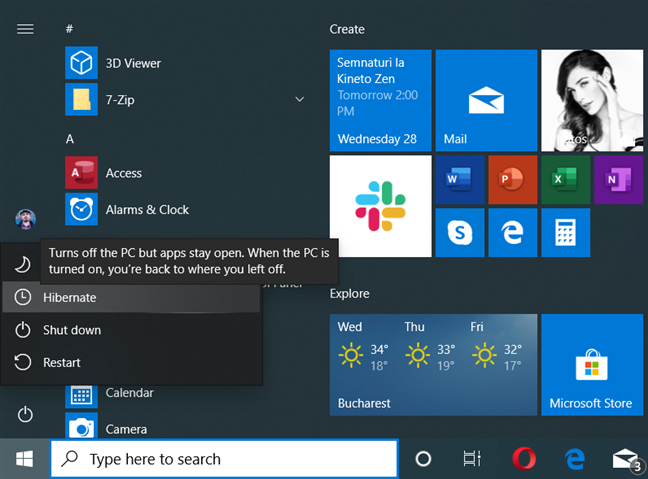Viewport: 648px width, 479px height.
Task: Click the Windows Start button
Action: coord(24,459)
